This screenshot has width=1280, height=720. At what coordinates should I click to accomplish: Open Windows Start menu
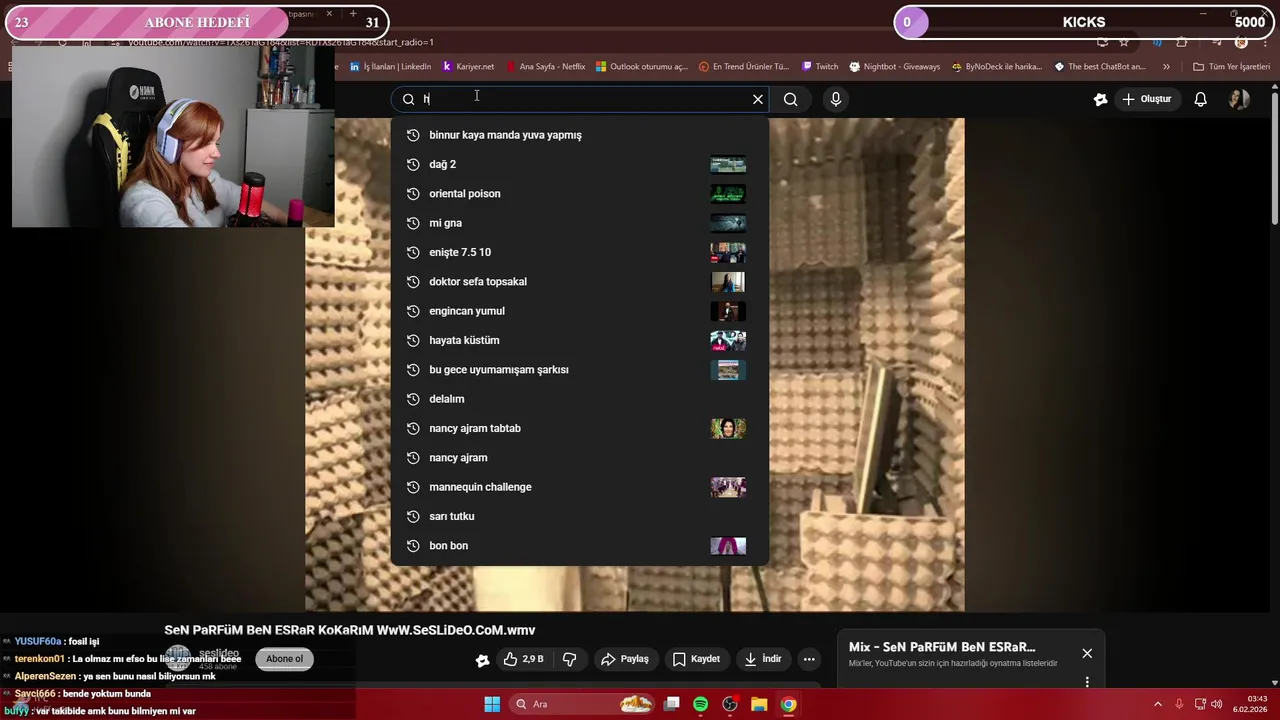pos(492,704)
